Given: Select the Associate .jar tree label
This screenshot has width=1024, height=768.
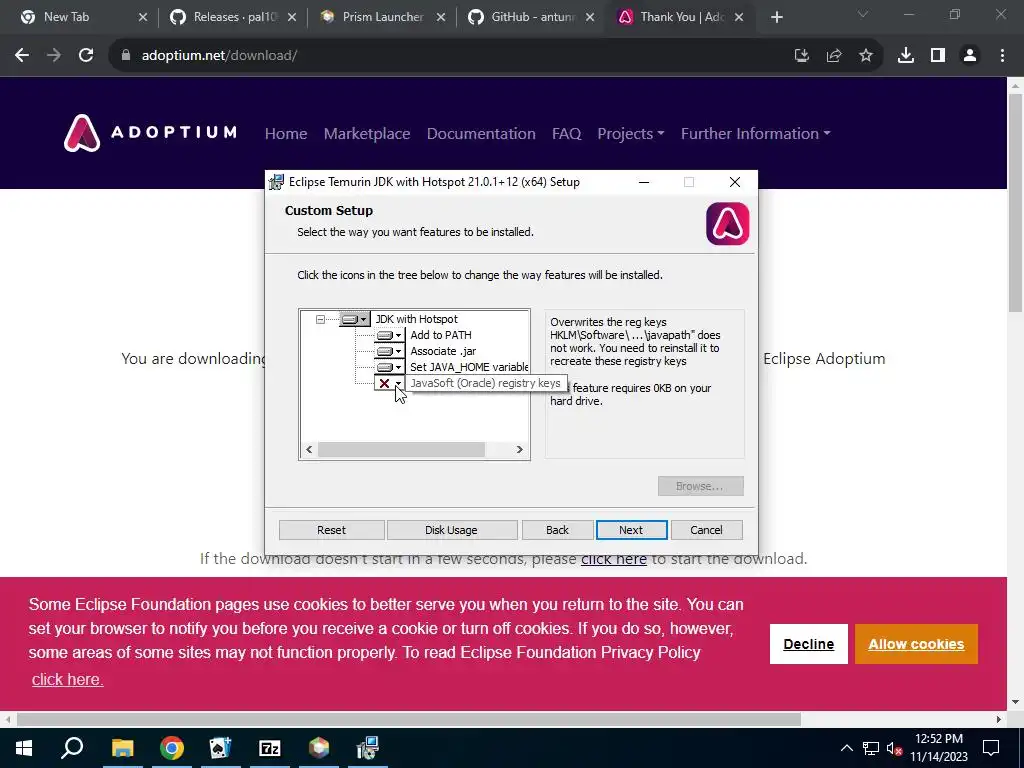Looking at the screenshot, I should click(443, 351).
